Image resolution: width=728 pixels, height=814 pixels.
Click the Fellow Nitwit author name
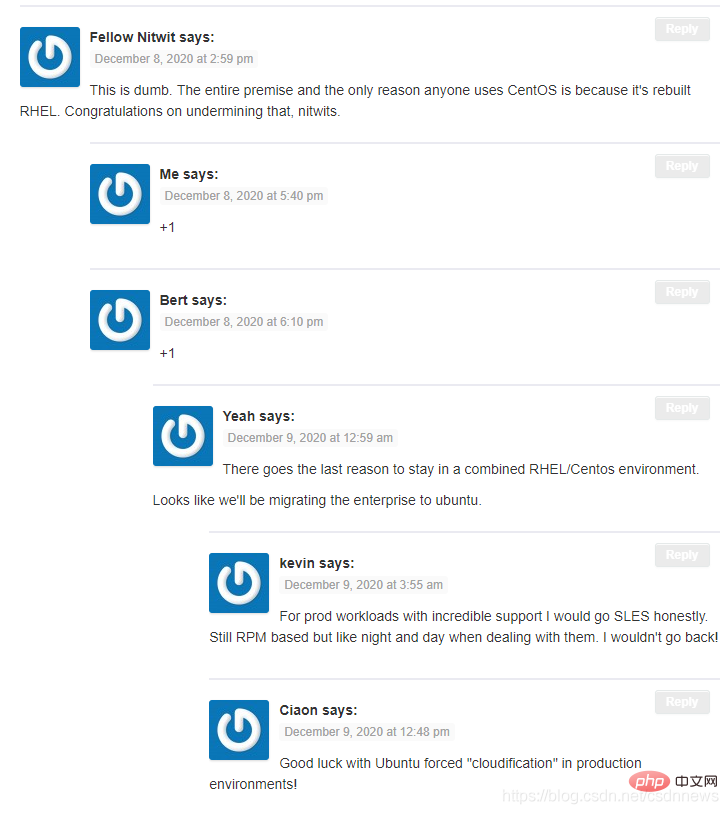133,37
